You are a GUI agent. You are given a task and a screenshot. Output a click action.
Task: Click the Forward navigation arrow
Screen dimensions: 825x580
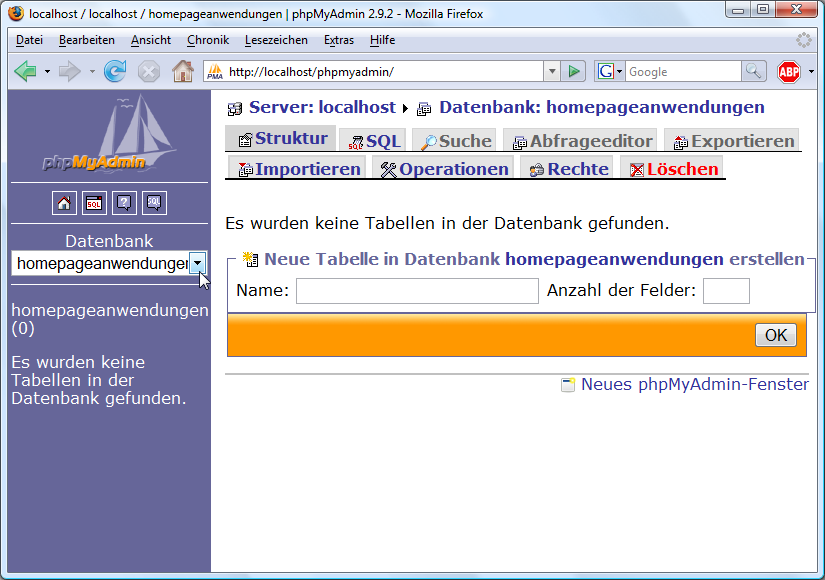point(70,71)
